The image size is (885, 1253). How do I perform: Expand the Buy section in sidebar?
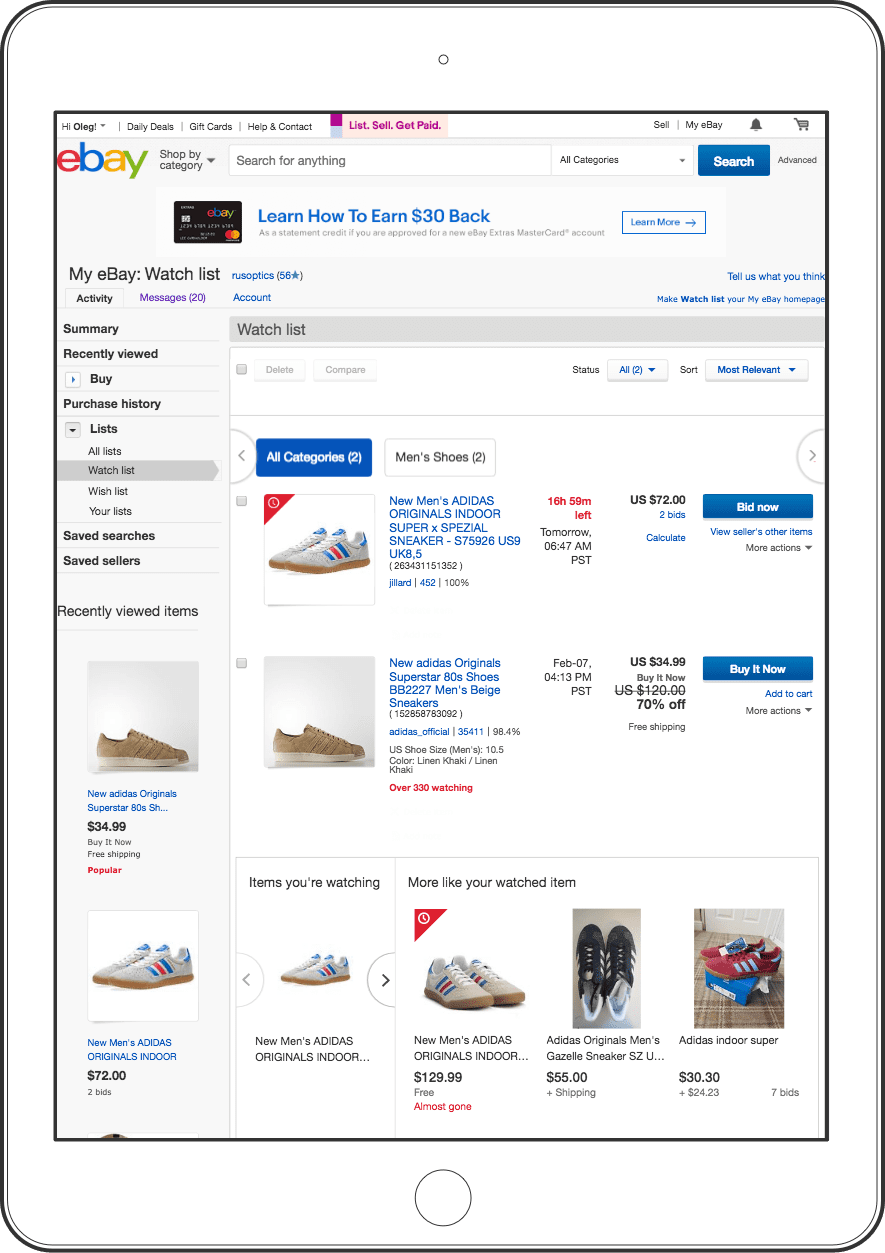pos(72,380)
